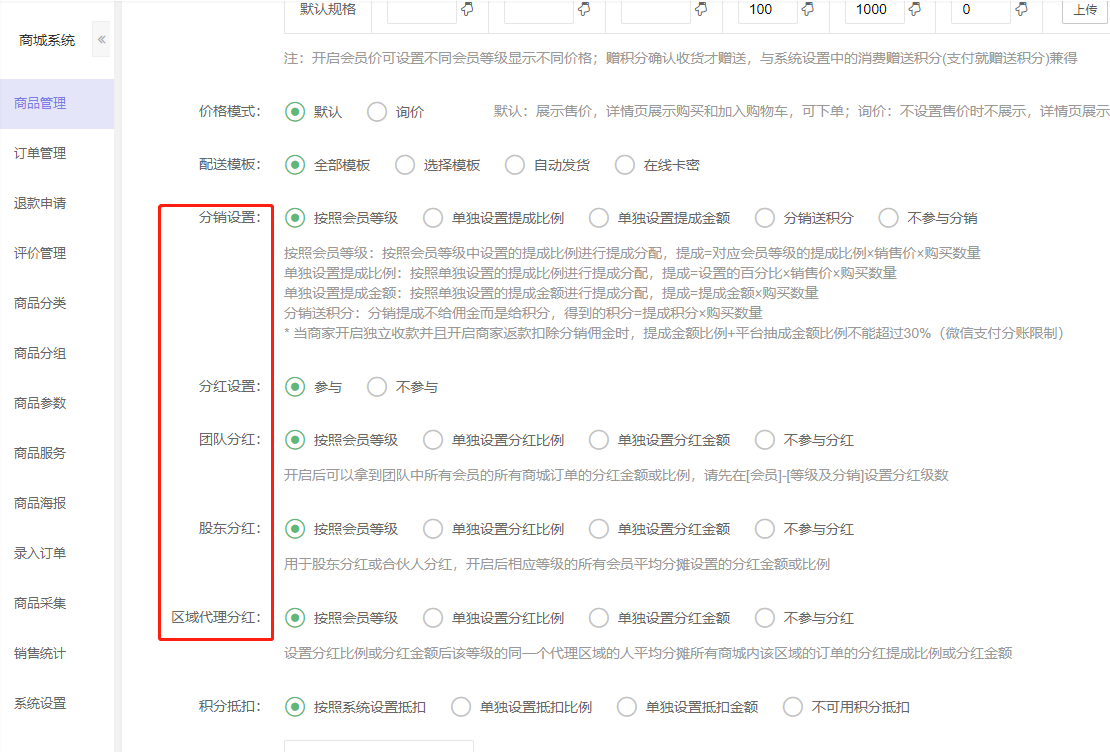
Task: Click fill-down hand icon beside second empty field
Action: [584, 9]
